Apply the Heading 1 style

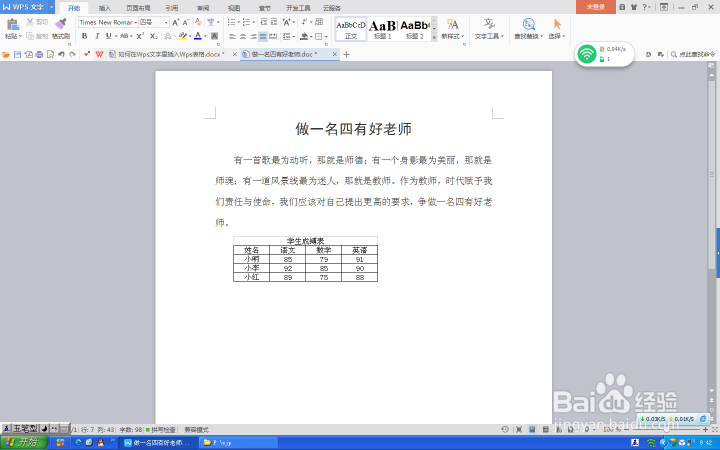click(382, 29)
